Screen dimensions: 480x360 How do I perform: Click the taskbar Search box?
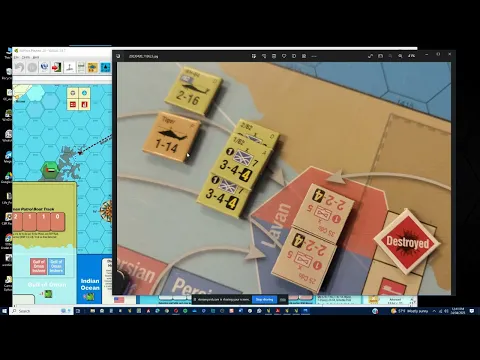coord(42,311)
